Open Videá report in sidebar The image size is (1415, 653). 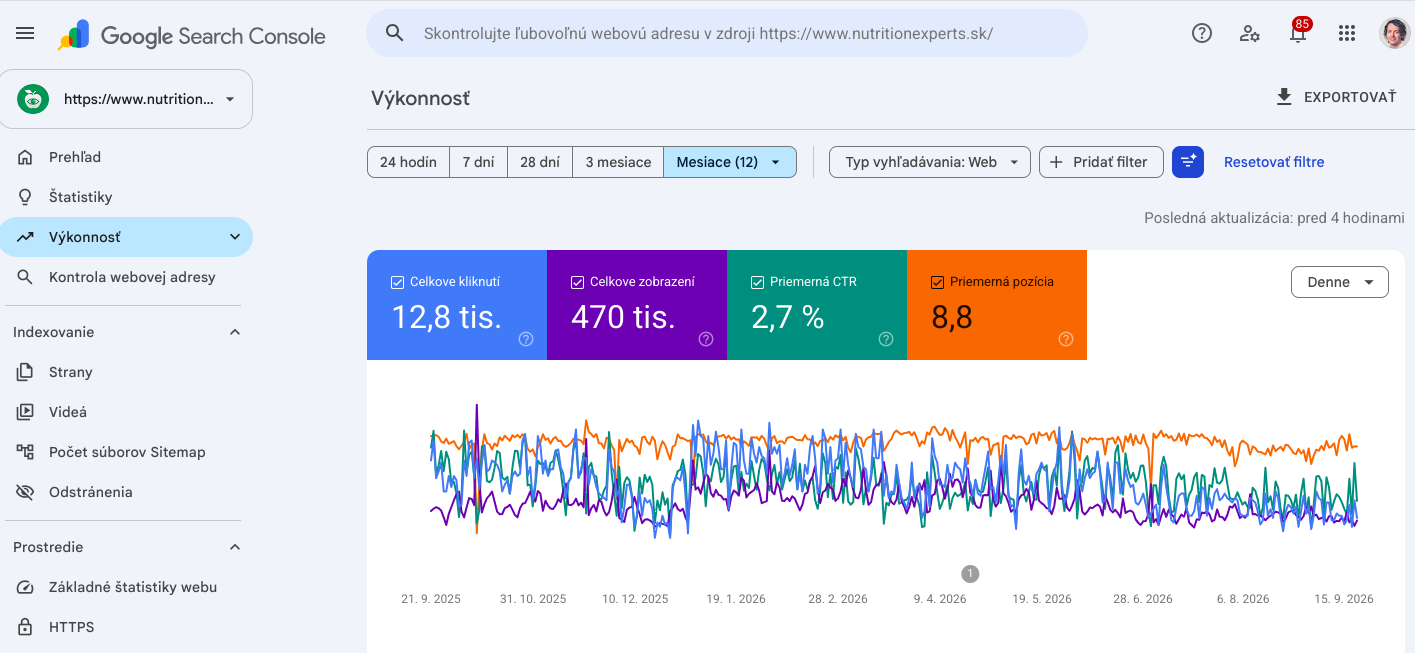(x=126, y=412)
